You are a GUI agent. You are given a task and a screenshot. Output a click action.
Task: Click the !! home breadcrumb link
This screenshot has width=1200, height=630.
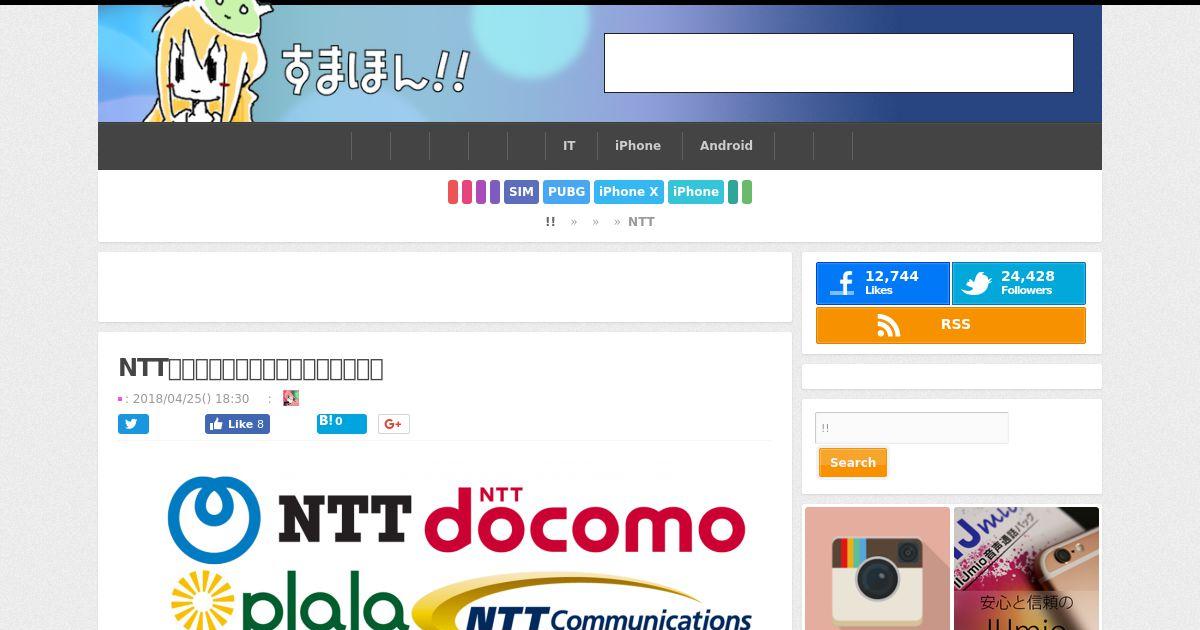(550, 222)
